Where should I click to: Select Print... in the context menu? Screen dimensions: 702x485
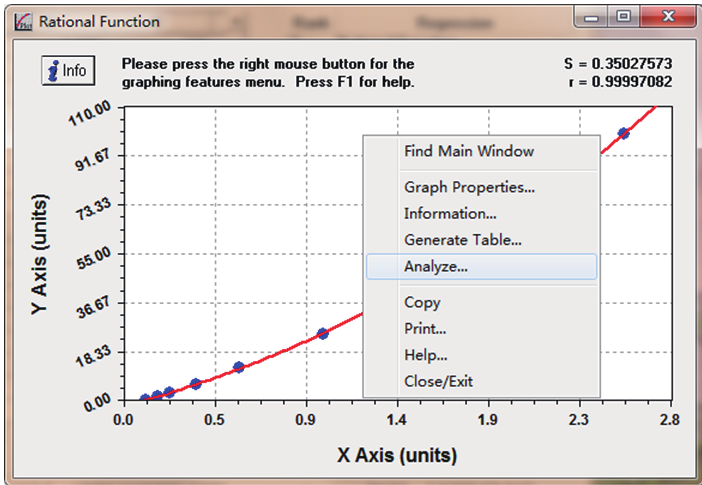[x=425, y=328]
